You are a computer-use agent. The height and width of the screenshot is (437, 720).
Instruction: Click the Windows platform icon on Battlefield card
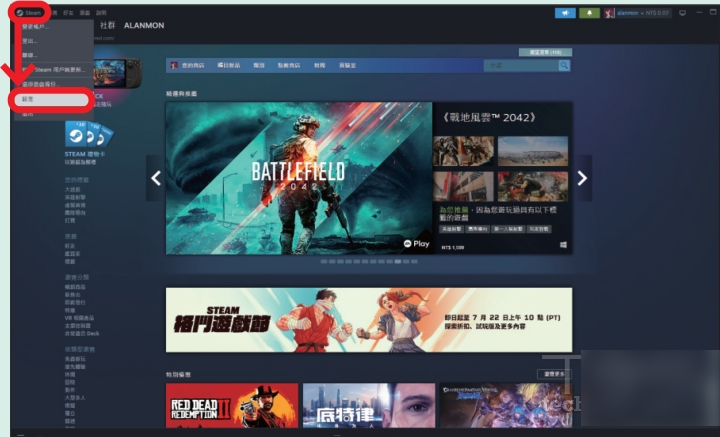tap(563, 245)
